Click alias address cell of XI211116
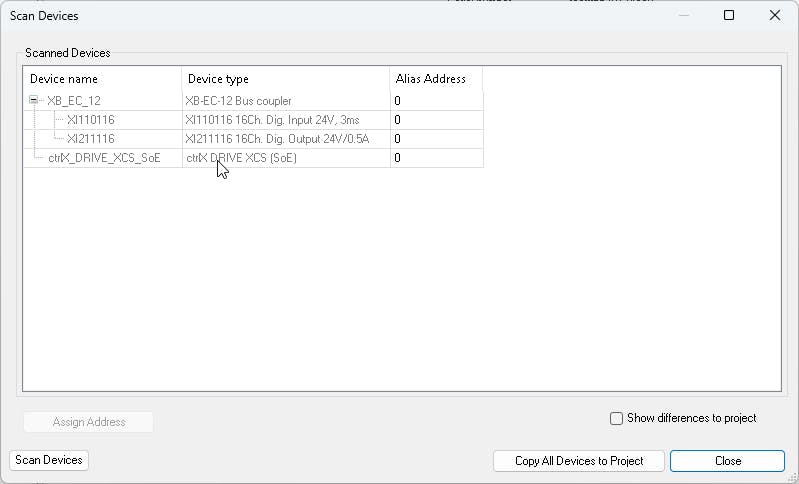Screen dimensions: 799x484 (x=437, y=139)
